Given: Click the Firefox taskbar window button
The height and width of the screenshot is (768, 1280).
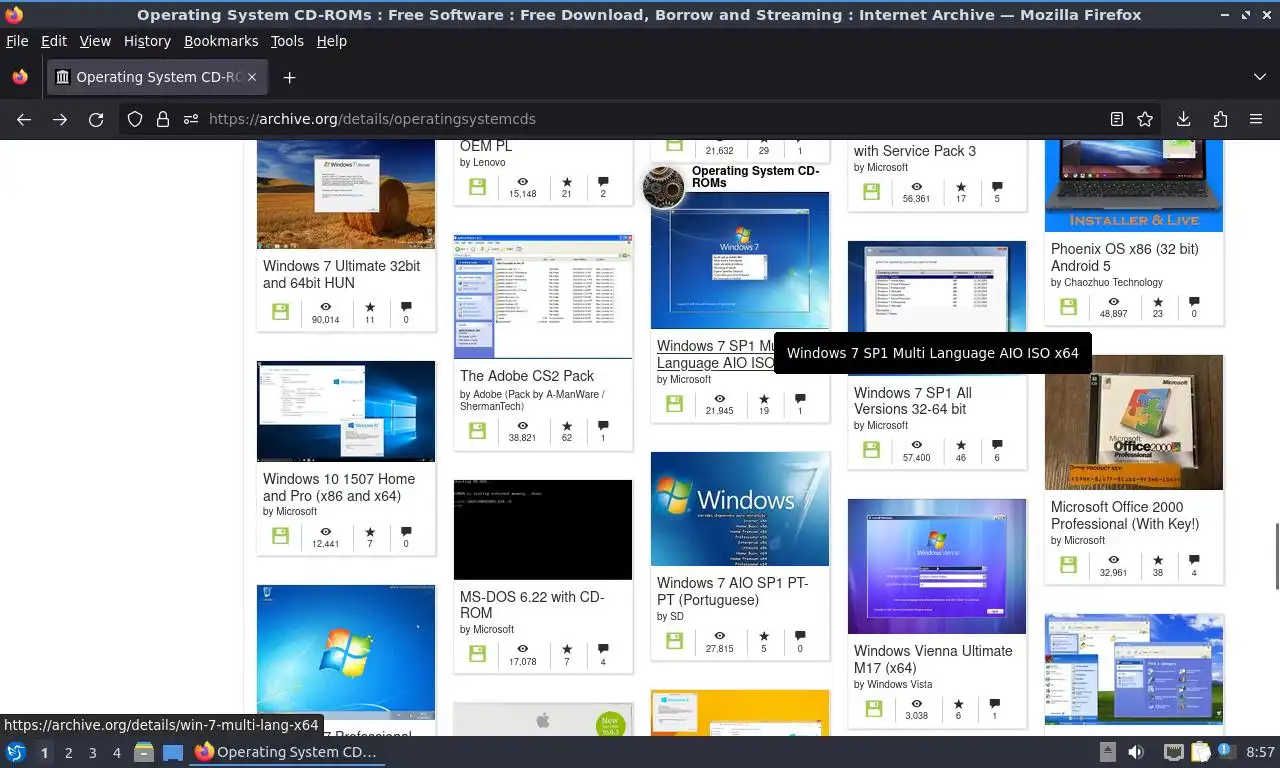Looking at the screenshot, I should pos(287,752).
